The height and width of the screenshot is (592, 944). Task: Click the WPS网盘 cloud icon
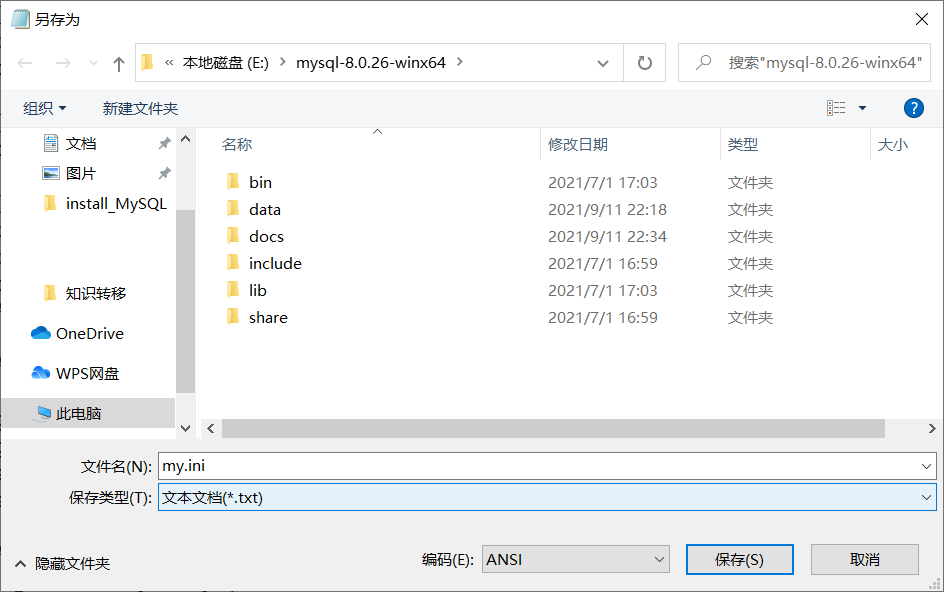pyautogui.click(x=40, y=373)
